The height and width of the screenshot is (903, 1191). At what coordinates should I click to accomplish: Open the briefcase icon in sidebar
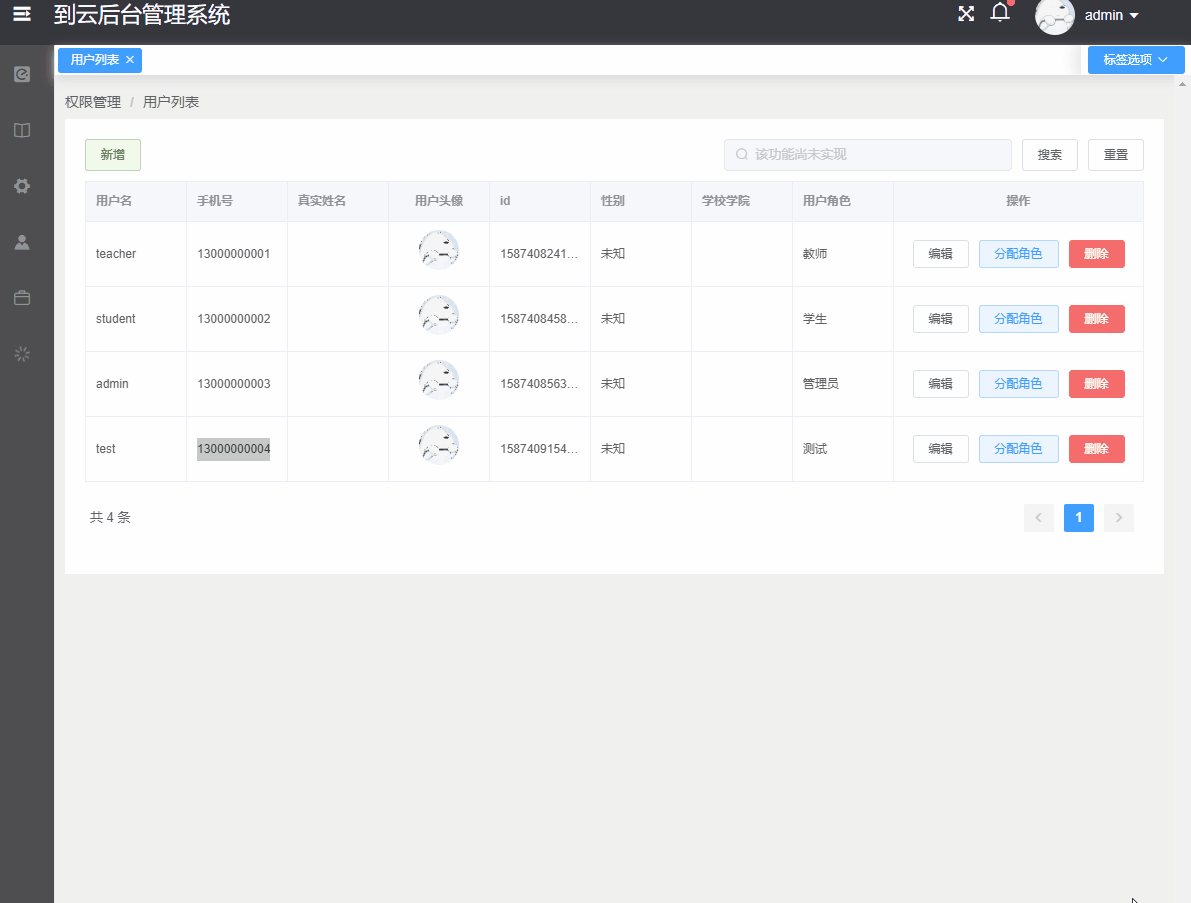coord(22,298)
